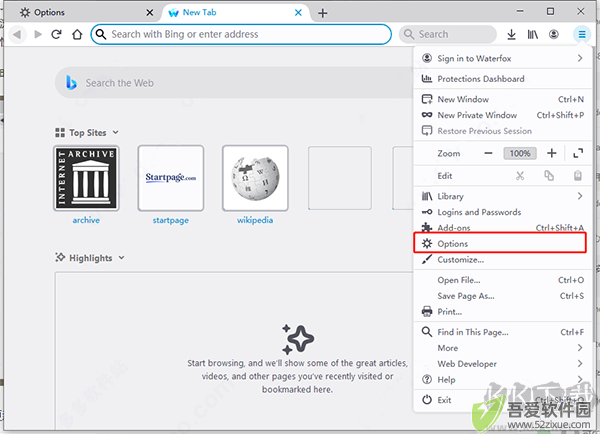The image size is (600, 434).
Task: Choose Customize... menu item
Action: click(502, 259)
